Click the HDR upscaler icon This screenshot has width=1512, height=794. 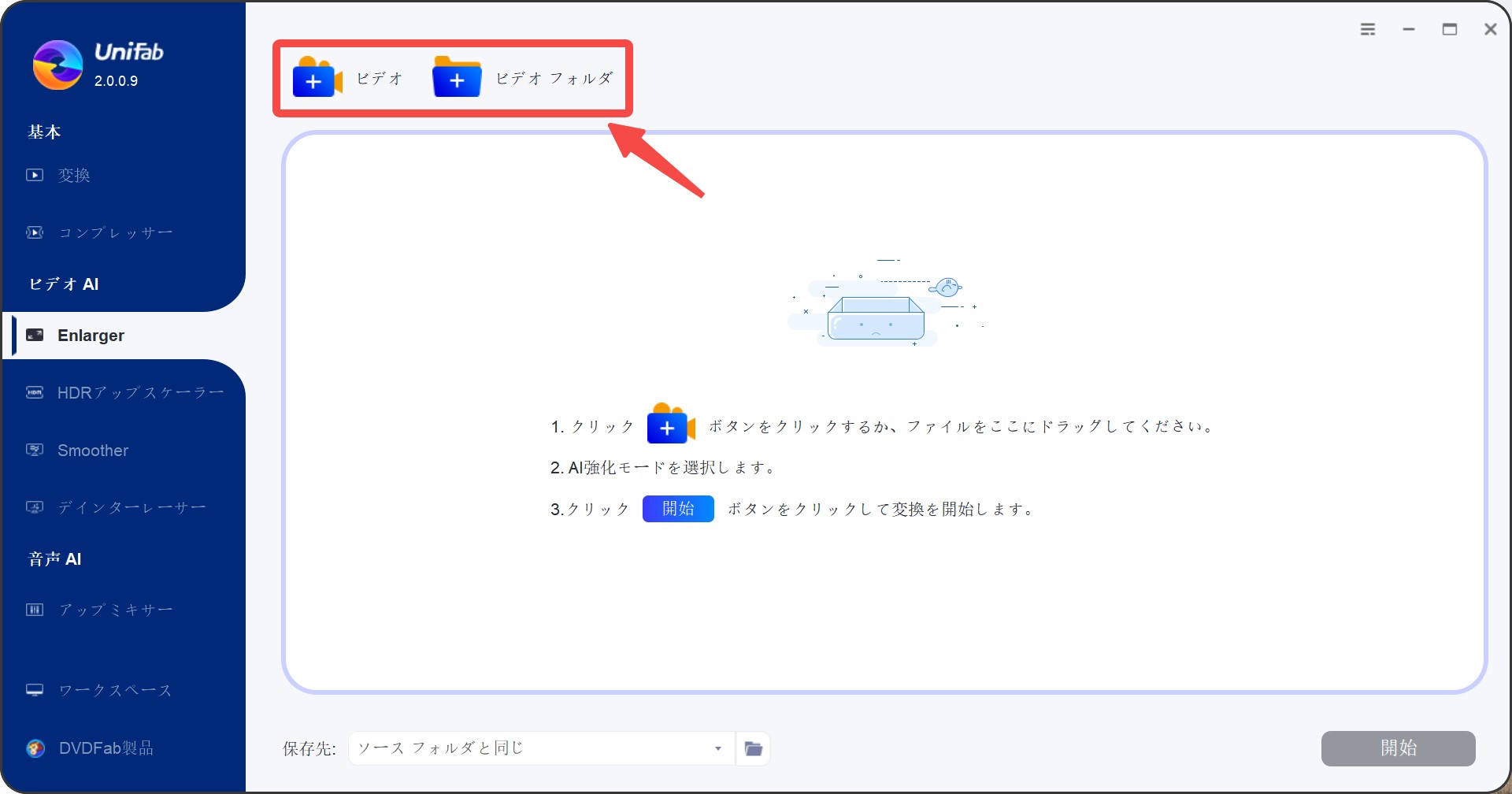pyautogui.click(x=35, y=392)
